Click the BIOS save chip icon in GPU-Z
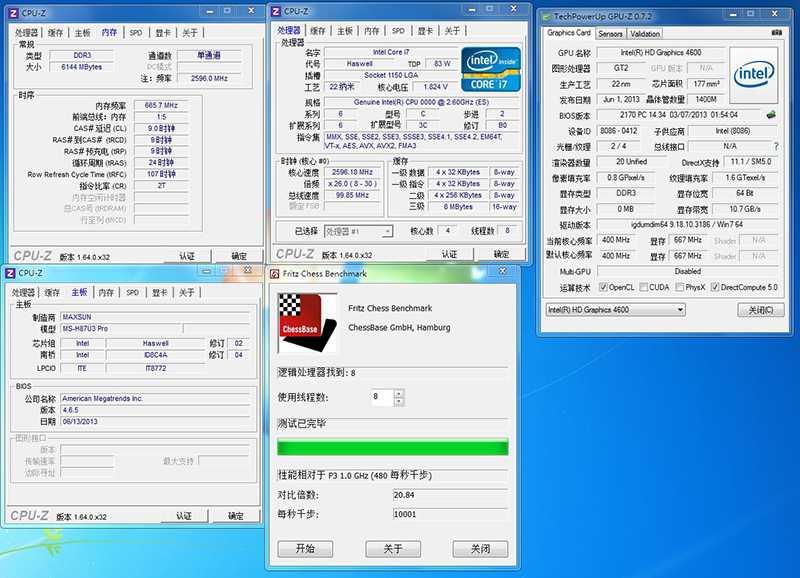The height and width of the screenshot is (578, 800). tap(771, 115)
